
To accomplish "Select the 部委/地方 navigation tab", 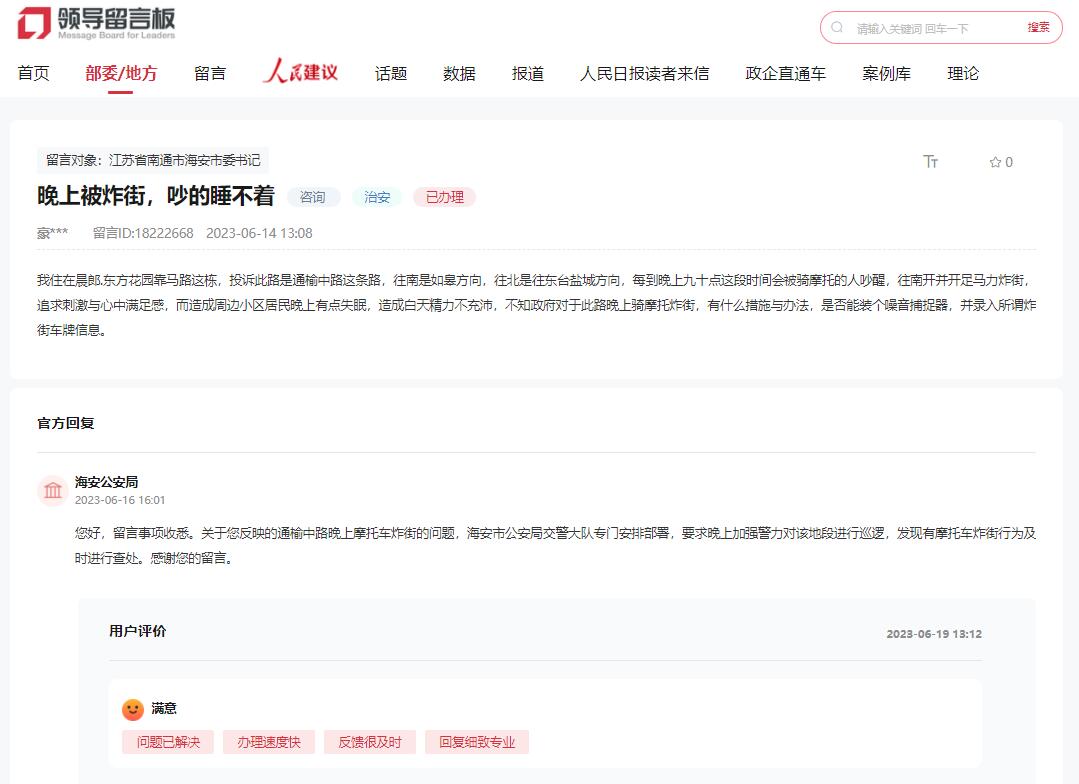I will tap(121, 73).
